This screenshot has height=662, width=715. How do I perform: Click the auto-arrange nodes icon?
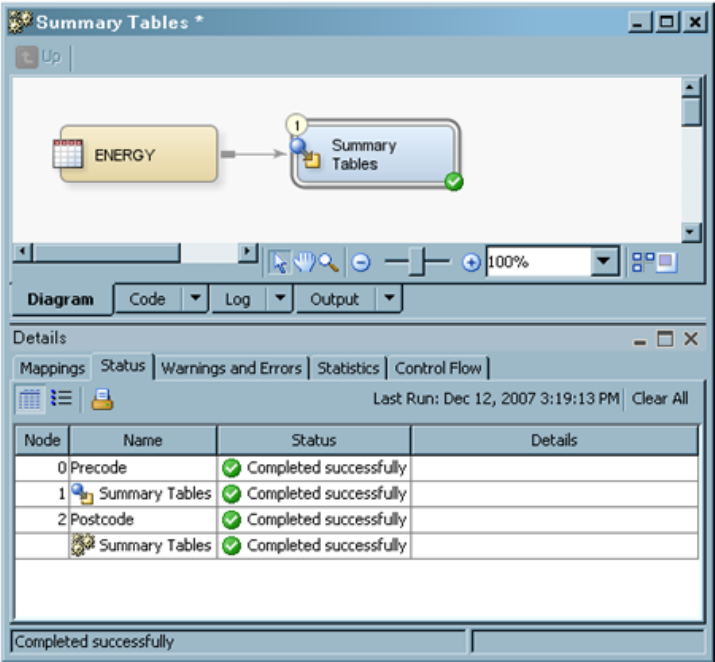pyautogui.click(x=642, y=262)
